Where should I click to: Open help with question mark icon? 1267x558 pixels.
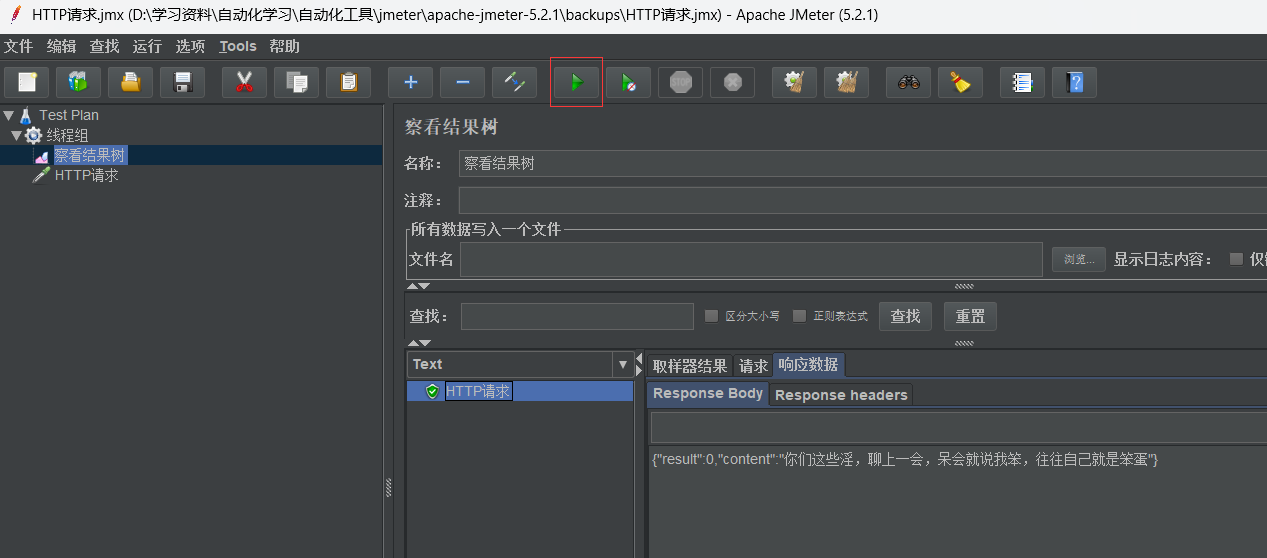[x=1075, y=82]
